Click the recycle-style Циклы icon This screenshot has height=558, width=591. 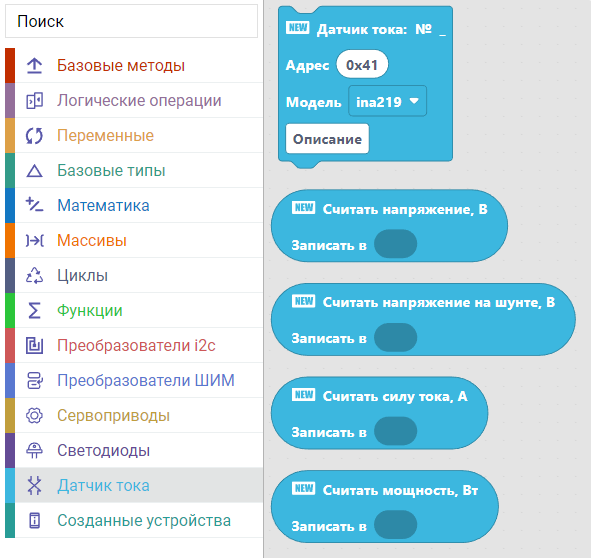click(34, 276)
